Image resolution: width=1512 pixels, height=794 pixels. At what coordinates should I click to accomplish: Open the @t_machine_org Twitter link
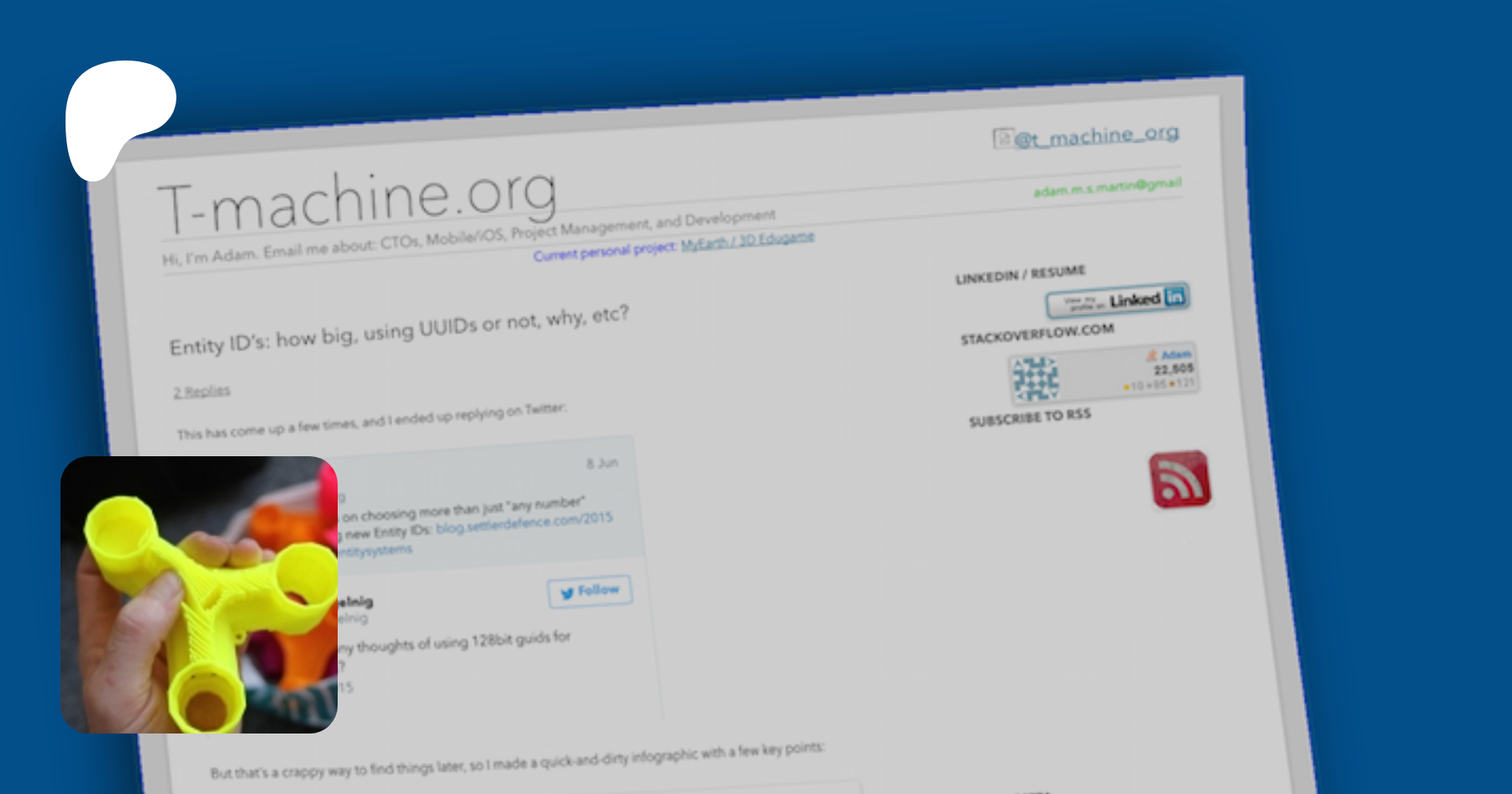point(1097,135)
